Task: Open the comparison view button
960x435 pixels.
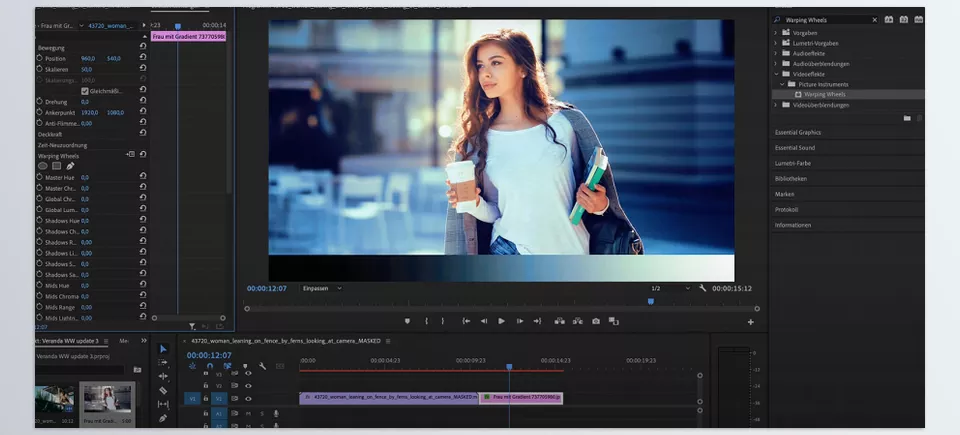Action: [x=613, y=321]
